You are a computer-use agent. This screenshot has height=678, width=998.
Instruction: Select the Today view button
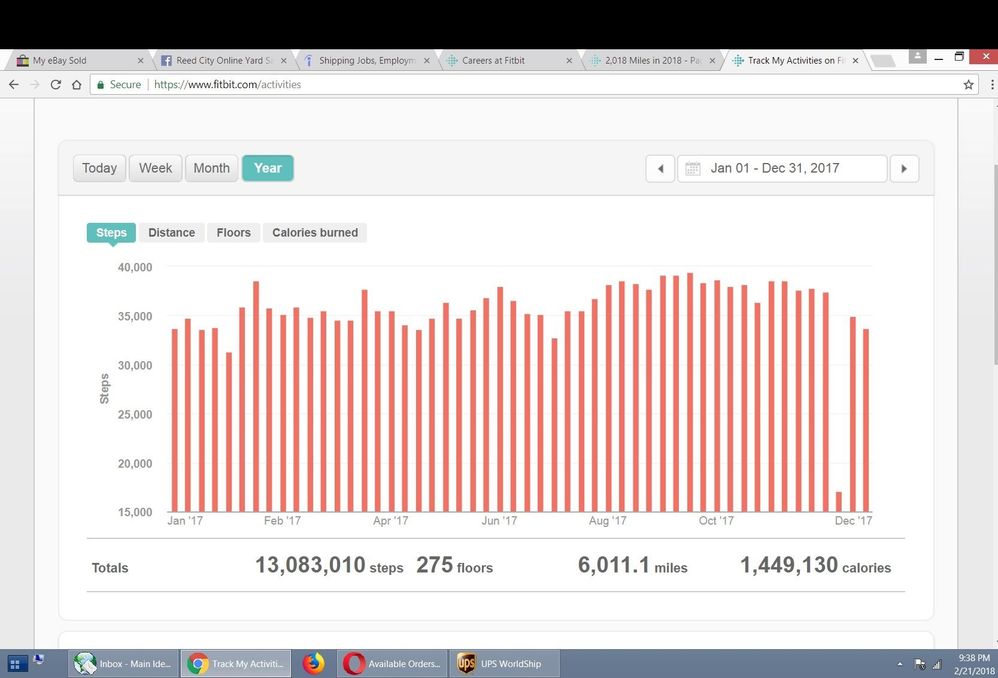99,168
